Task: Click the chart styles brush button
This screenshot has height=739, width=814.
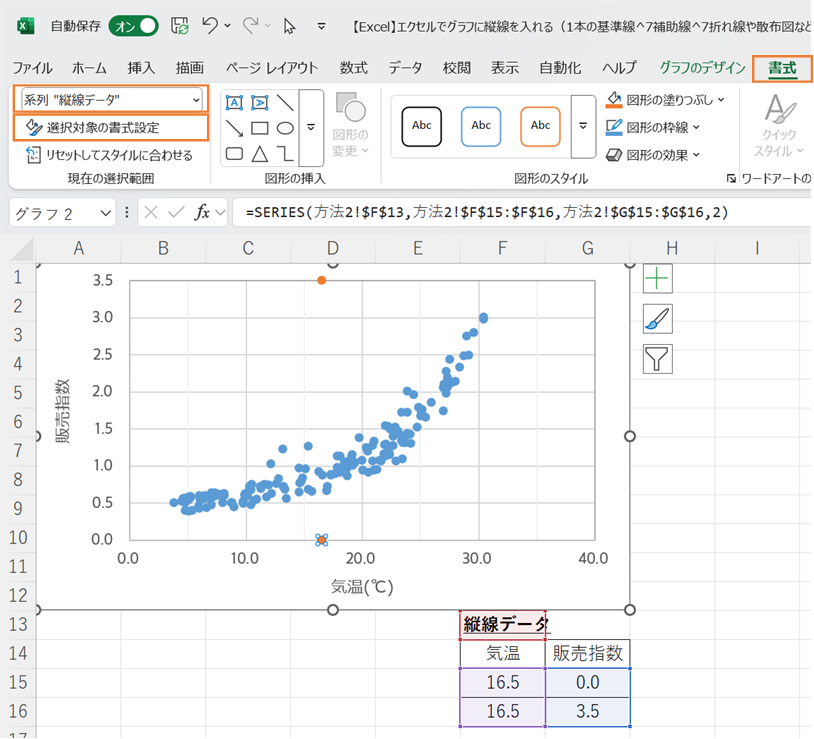Action: pos(657,319)
